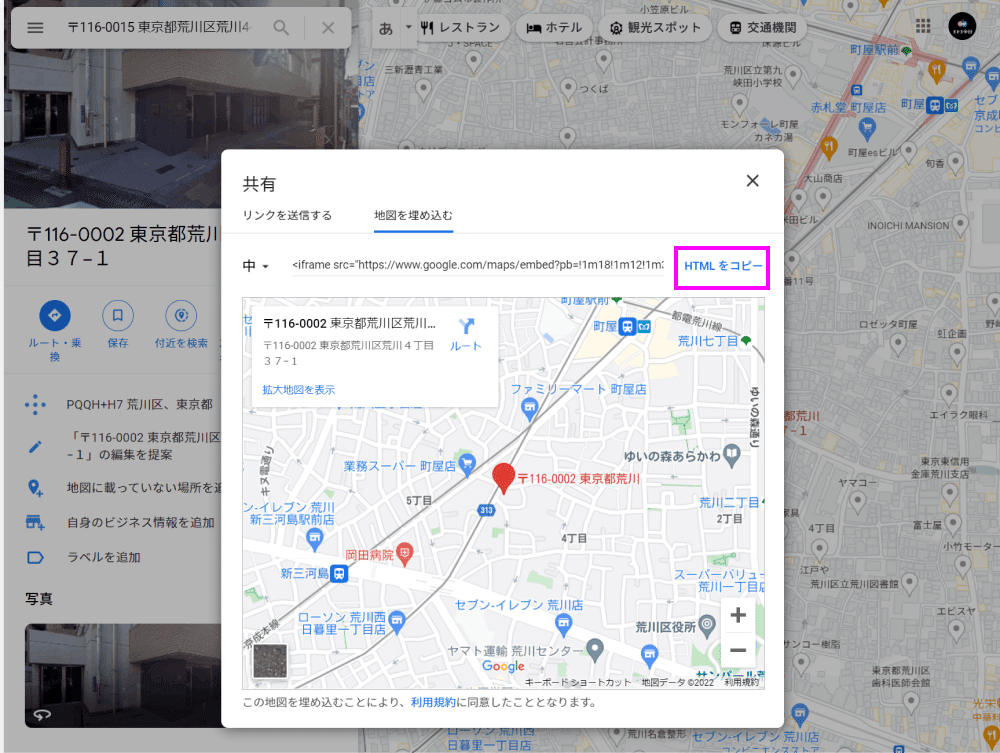Screen dimensions: 1000x753
Task: Click the iframe embed code field
Action: [x=478, y=265]
